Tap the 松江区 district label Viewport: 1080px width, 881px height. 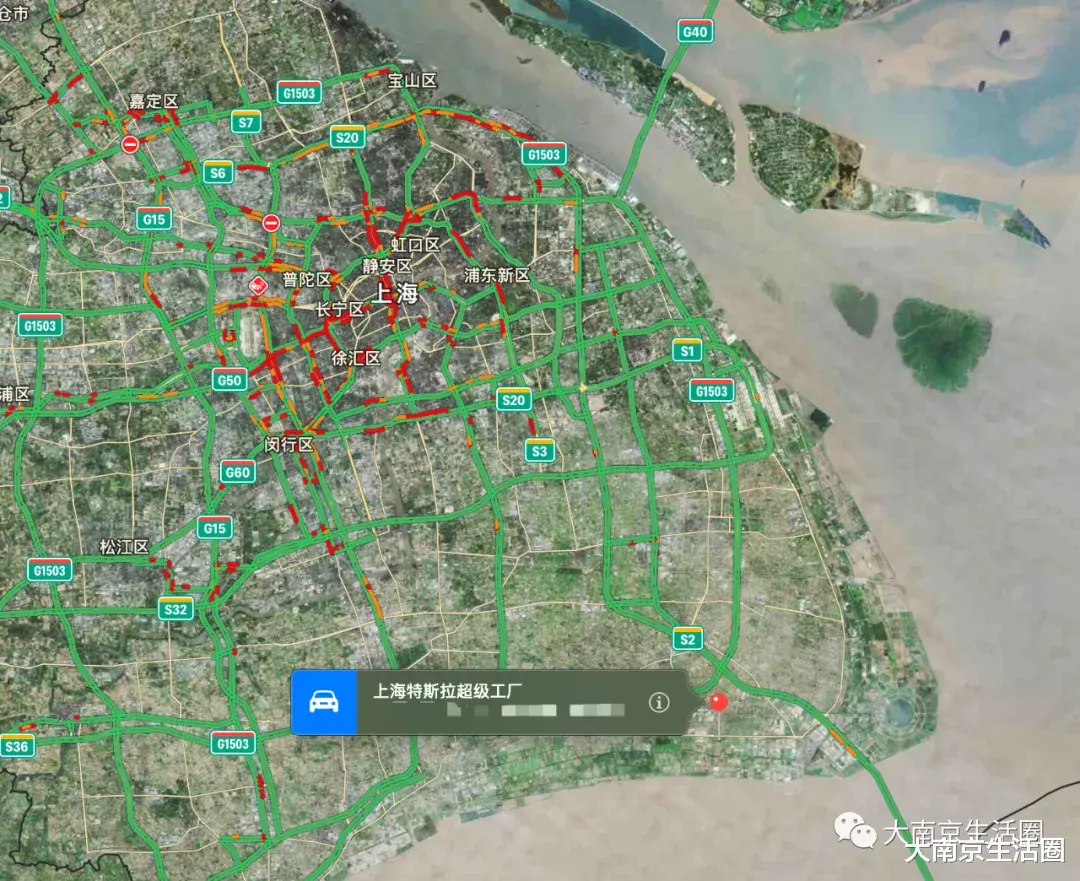[124, 547]
